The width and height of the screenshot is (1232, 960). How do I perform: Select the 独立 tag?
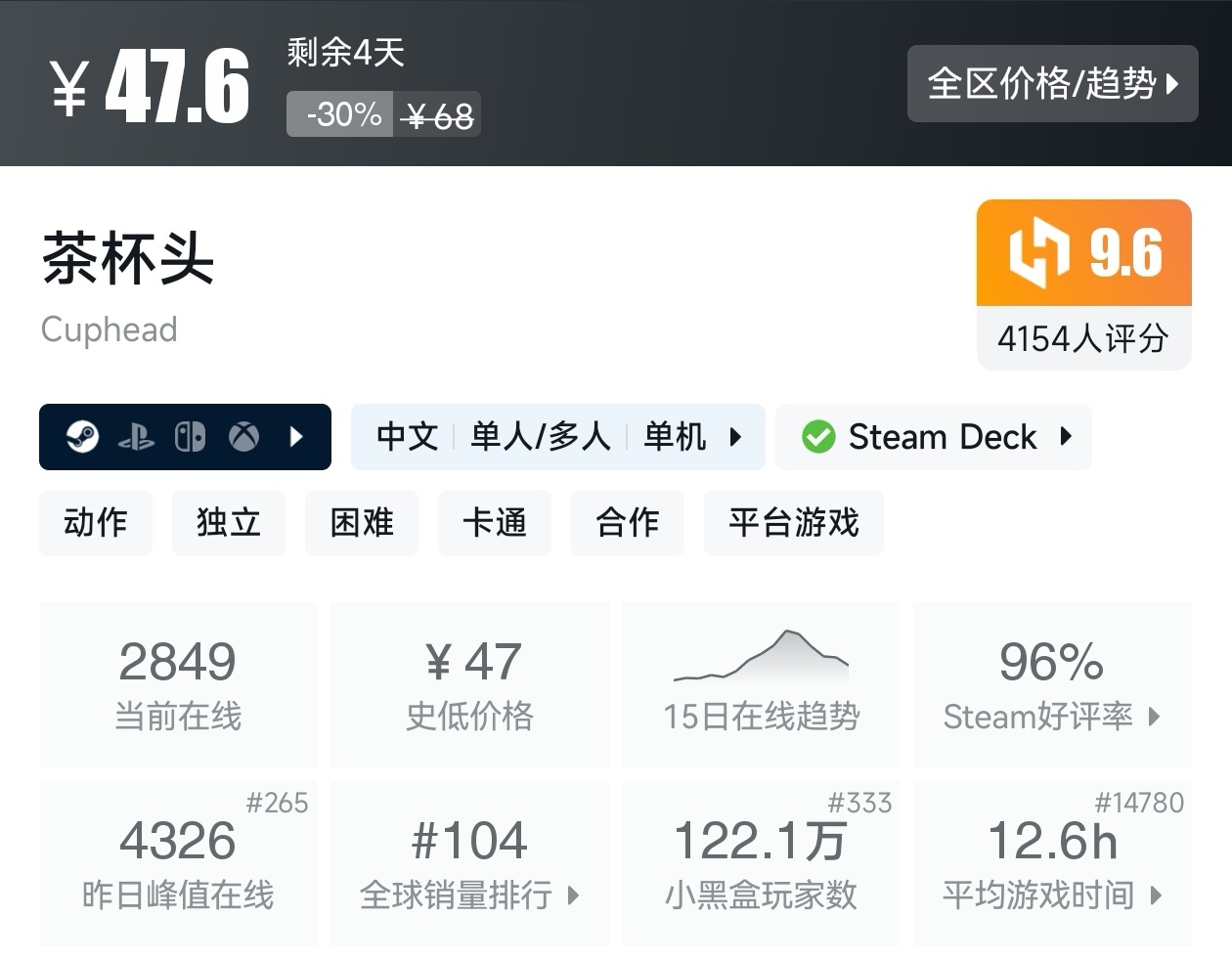[x=229, y=522]
